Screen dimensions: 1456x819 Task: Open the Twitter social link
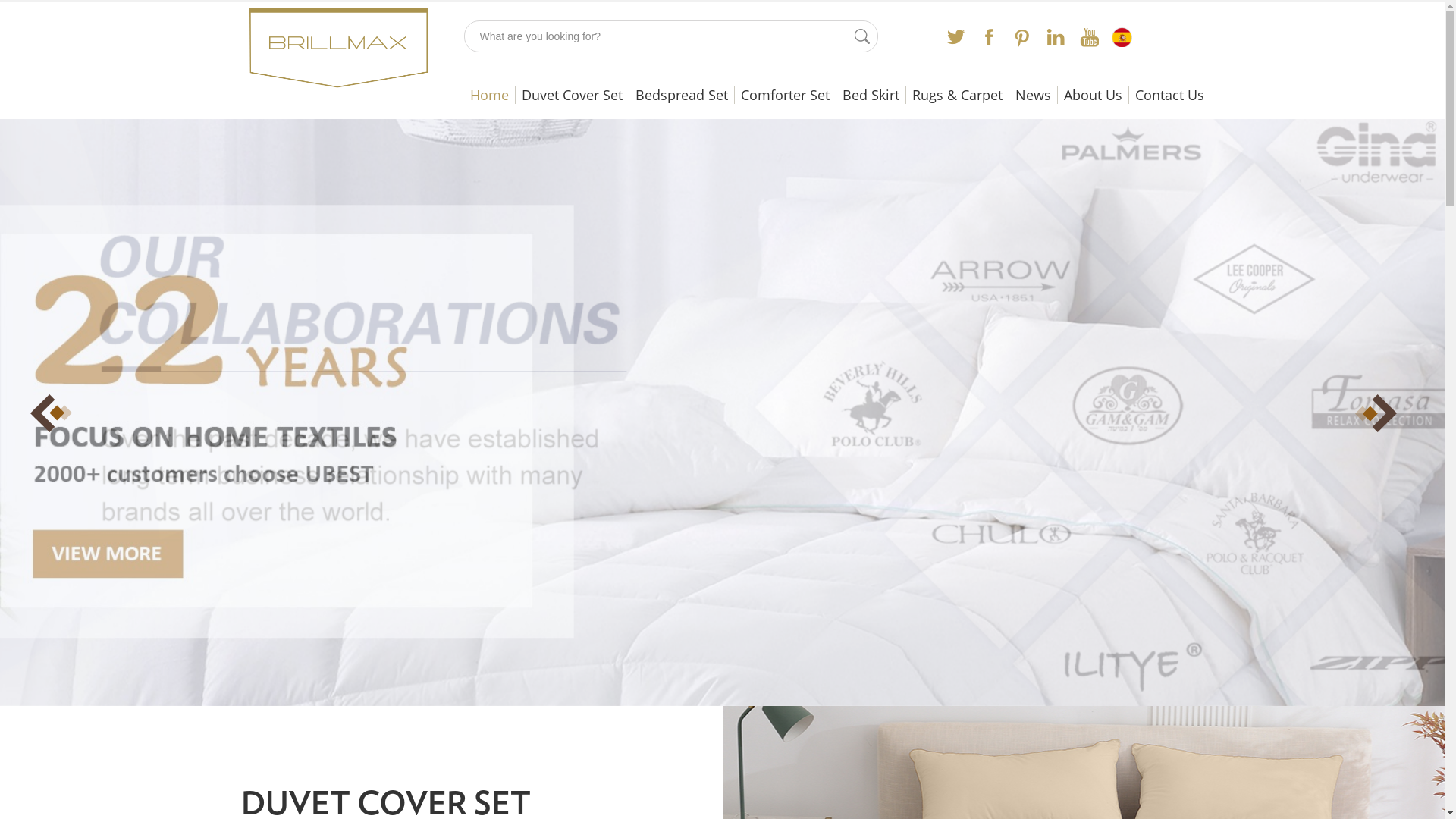pyautogui.click(x=955, y=37)
